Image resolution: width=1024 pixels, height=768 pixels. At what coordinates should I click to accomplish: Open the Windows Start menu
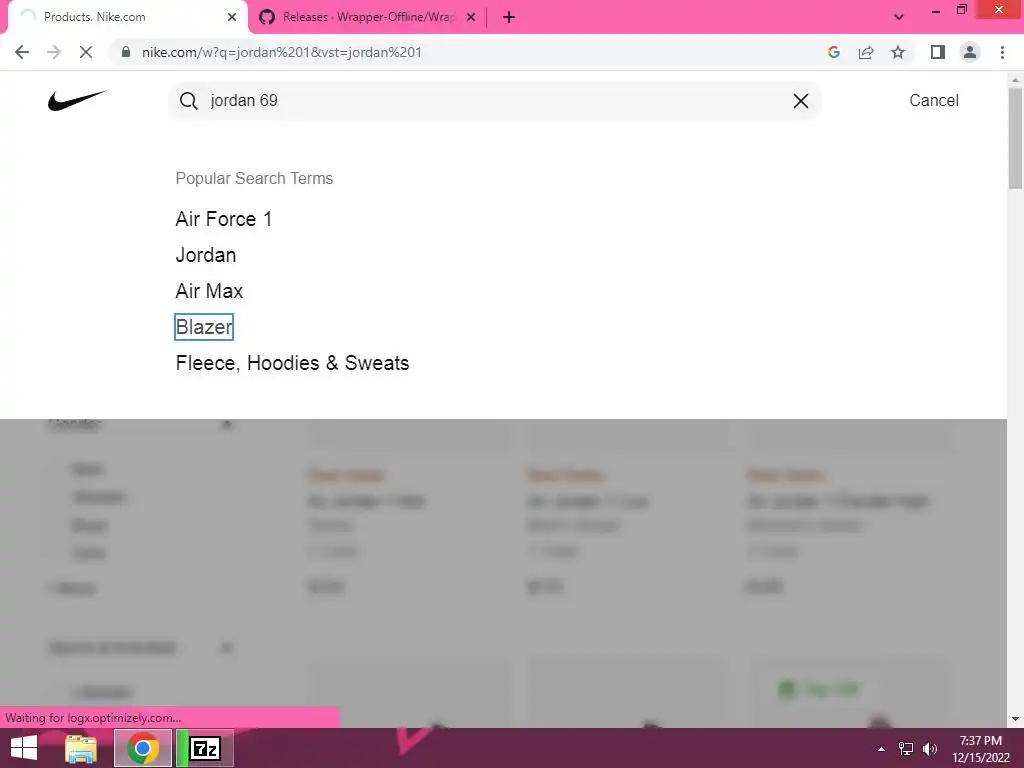(24, 748)
